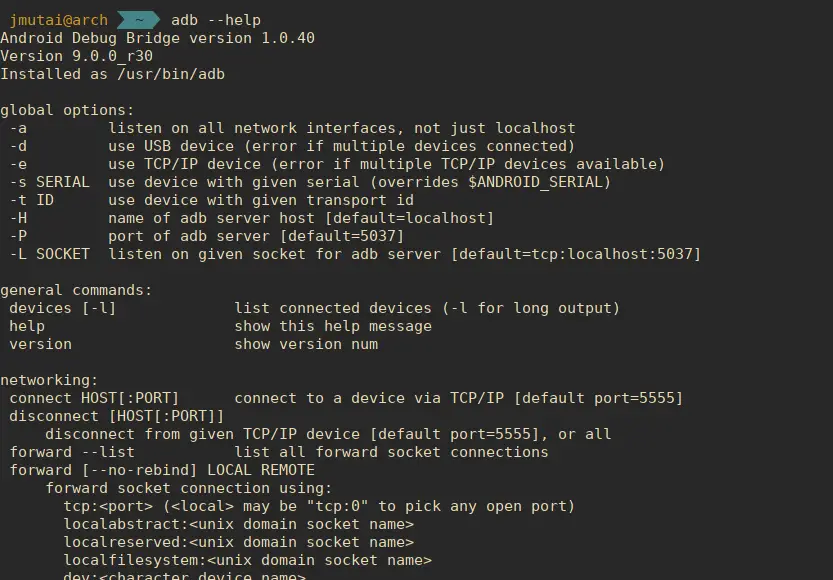Click the connect HOST[:PORT] command
The image size is (833, 580).
point(94,398)
